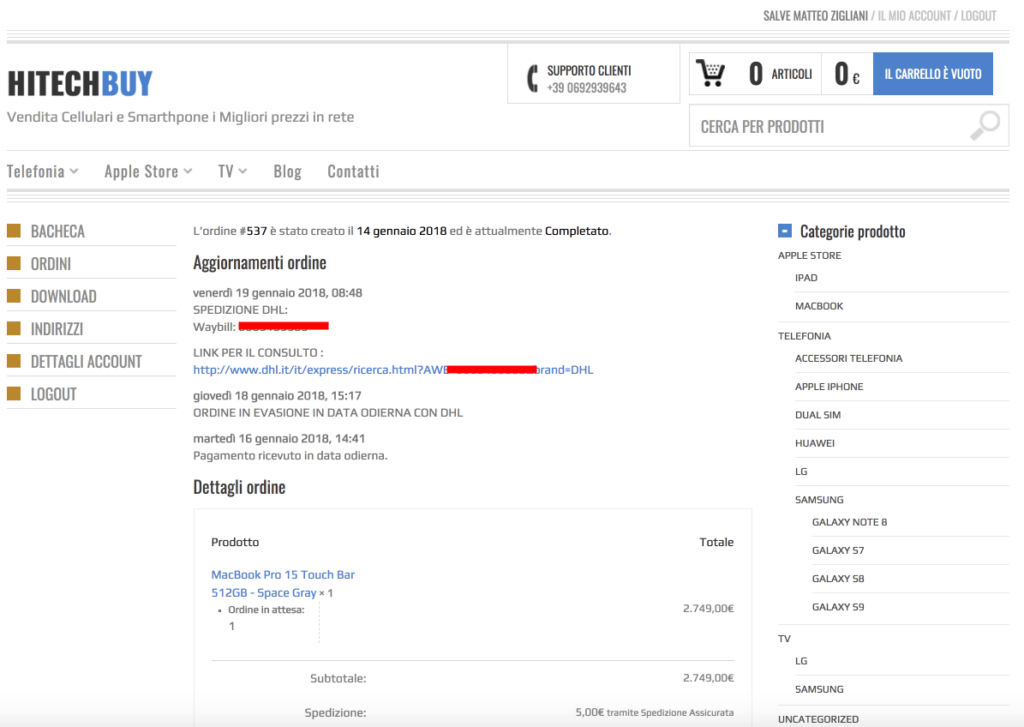Click the Cerca per prodotti search field
Image resolution: width=1024 pixels, height=727 pixels.
pyautogui.click(x=848, y=126)
